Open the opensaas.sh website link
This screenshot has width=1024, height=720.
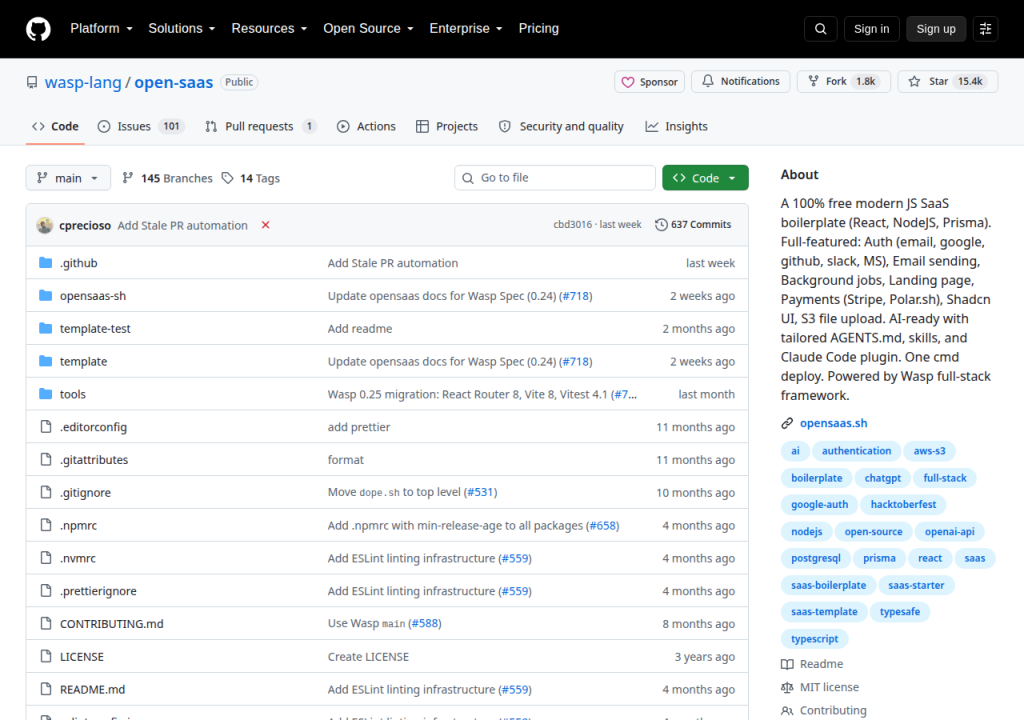coord(834,423)
